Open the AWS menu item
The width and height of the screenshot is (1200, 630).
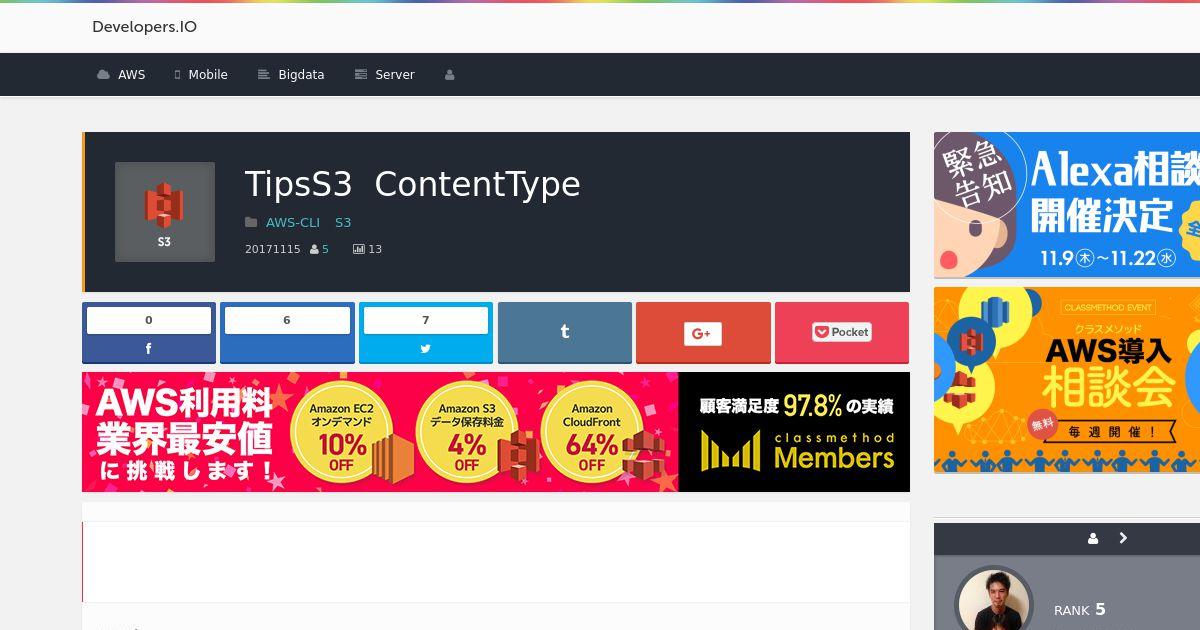coord(121,75)
